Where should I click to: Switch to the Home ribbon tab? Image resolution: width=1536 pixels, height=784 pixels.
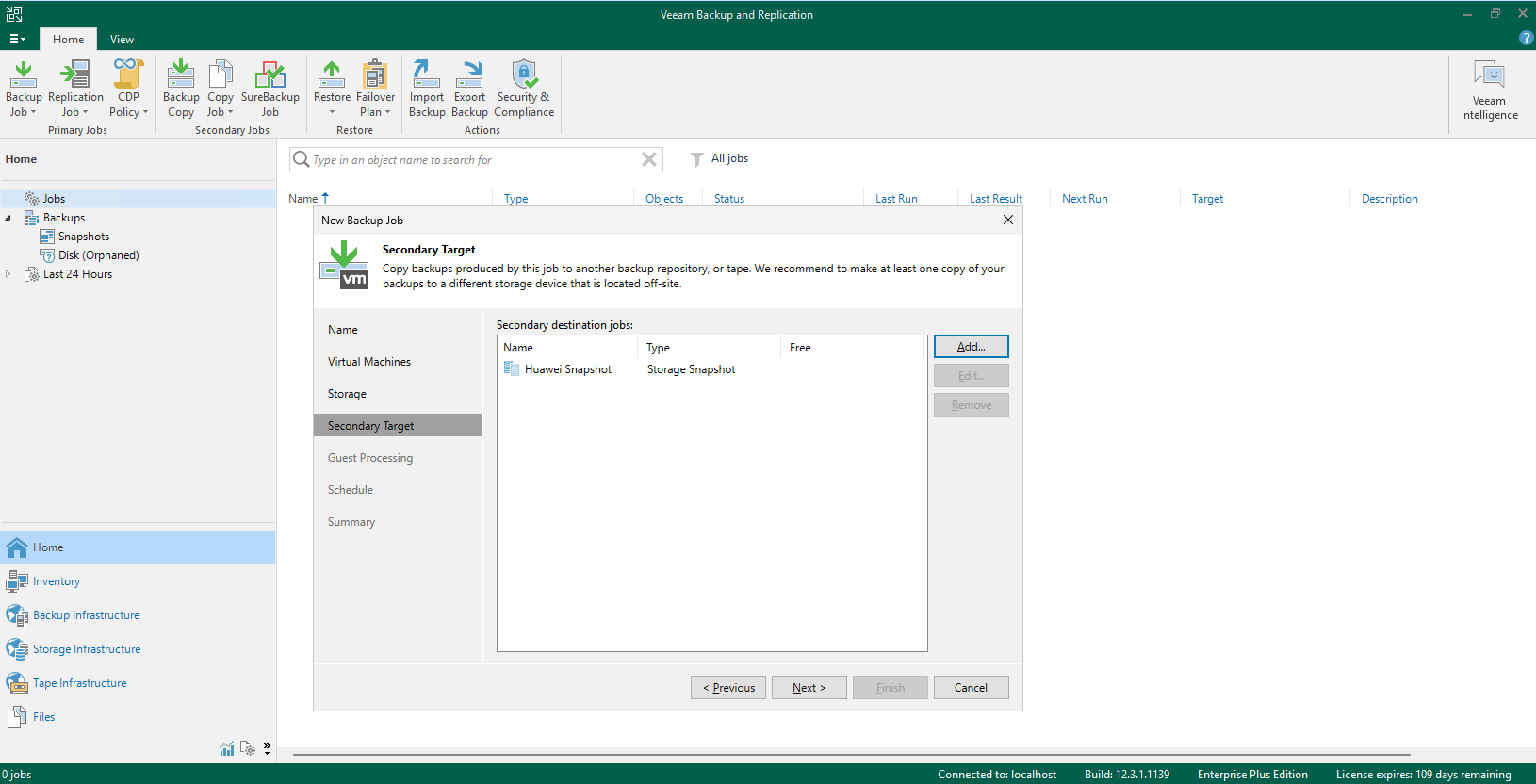68,40
